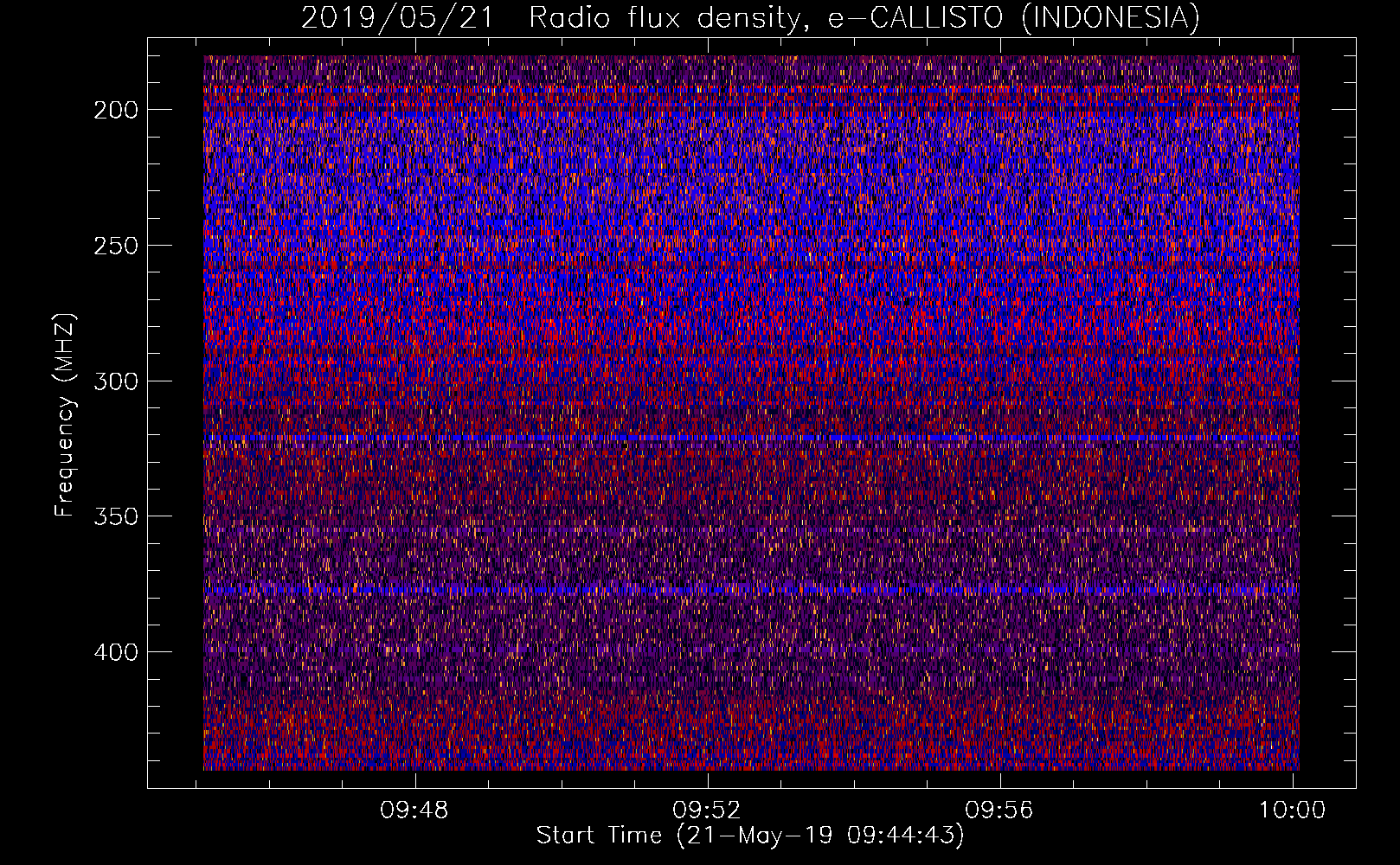Click the 10:00 time tick label
Image resolution: width=1400 pixels, height=865 pixels.
[x=1292, y=811]
